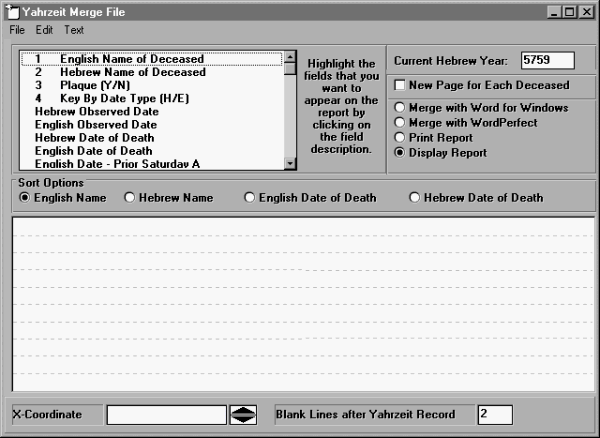Select Hebrew Observed Date in field list

click(x=96, y=112)
